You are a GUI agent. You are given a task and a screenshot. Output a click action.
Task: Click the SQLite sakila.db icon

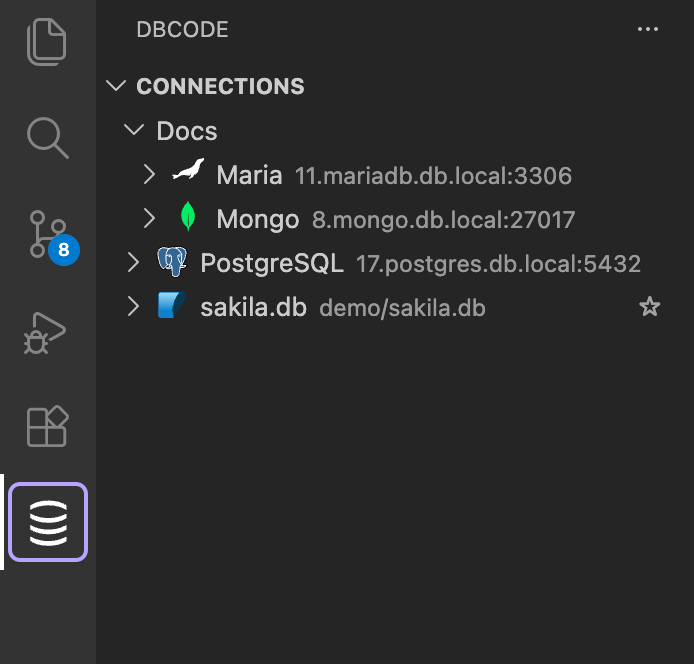172,305
